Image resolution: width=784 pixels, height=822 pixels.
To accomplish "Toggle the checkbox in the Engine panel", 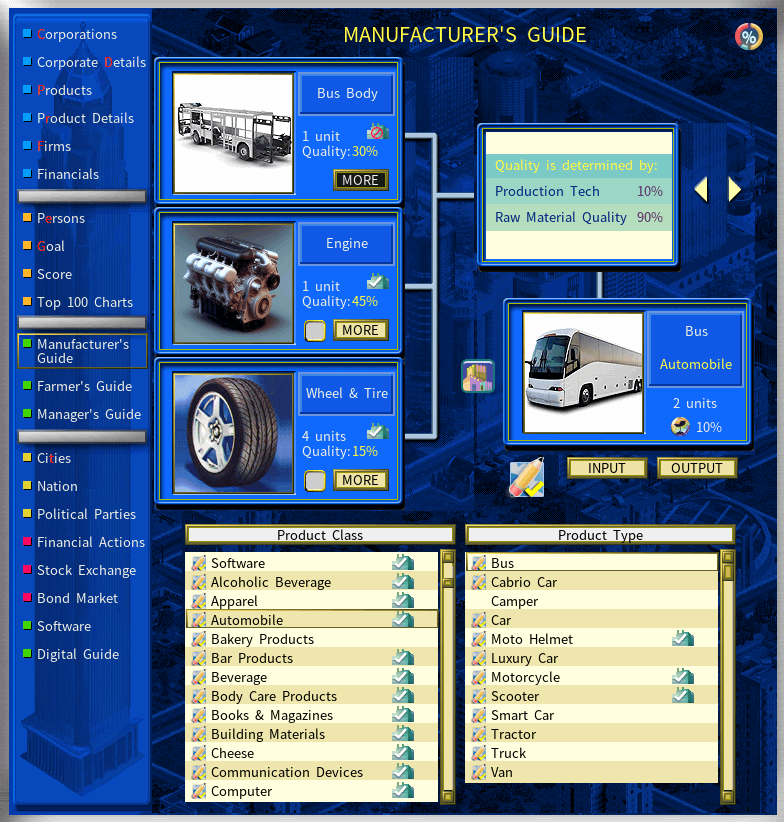I will 315,331.
